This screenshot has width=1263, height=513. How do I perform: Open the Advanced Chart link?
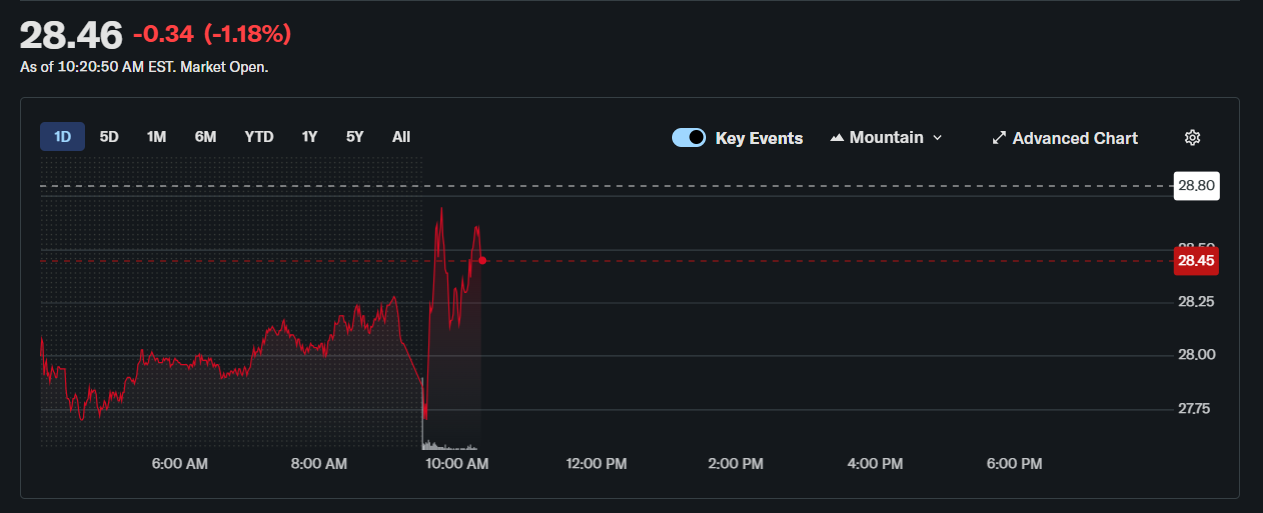(x=1074, y=138)
